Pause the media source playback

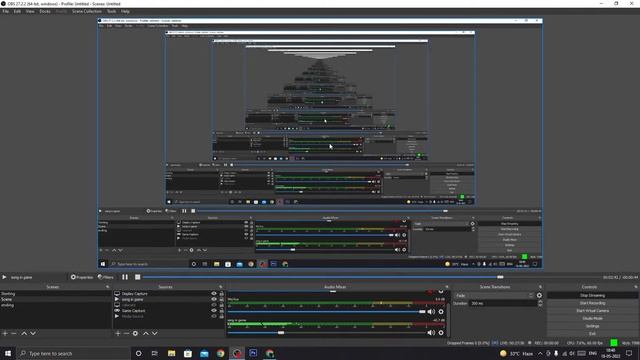(x=125, y=277)
